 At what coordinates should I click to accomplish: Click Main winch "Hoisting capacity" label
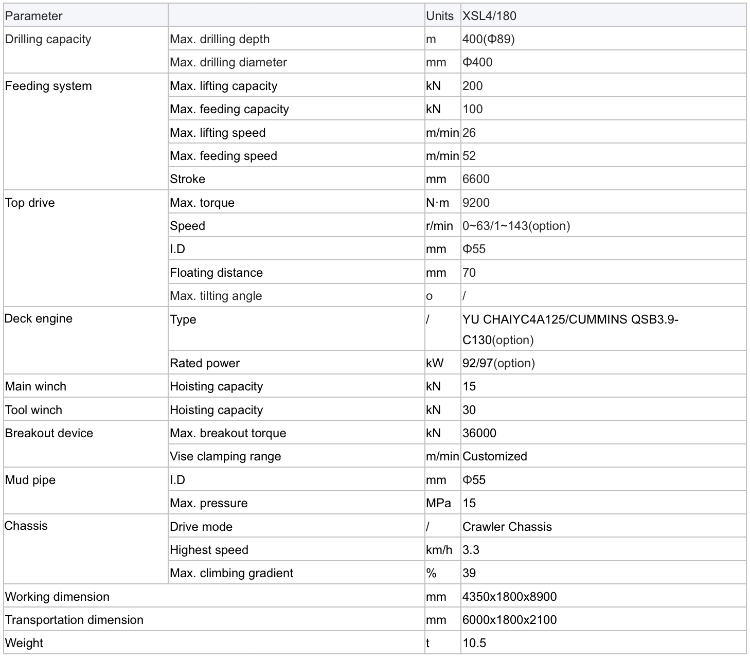click(216, 386)
